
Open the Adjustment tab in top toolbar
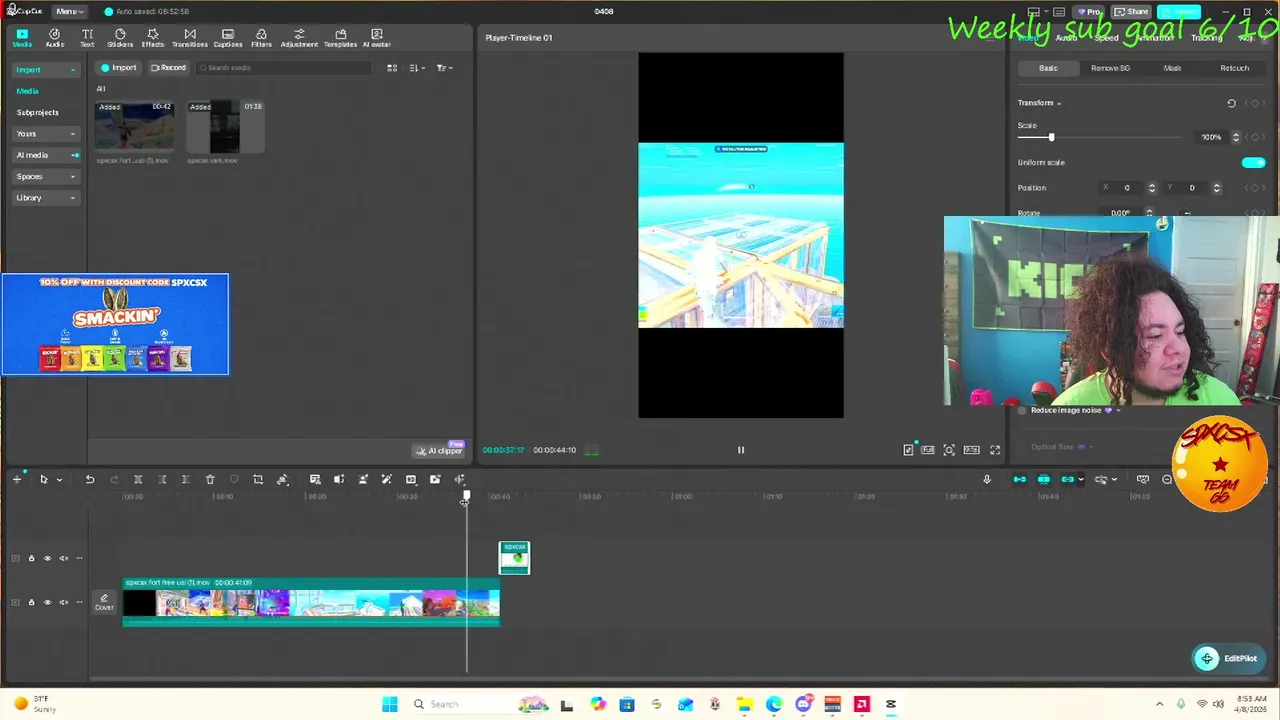pos(299,38)
